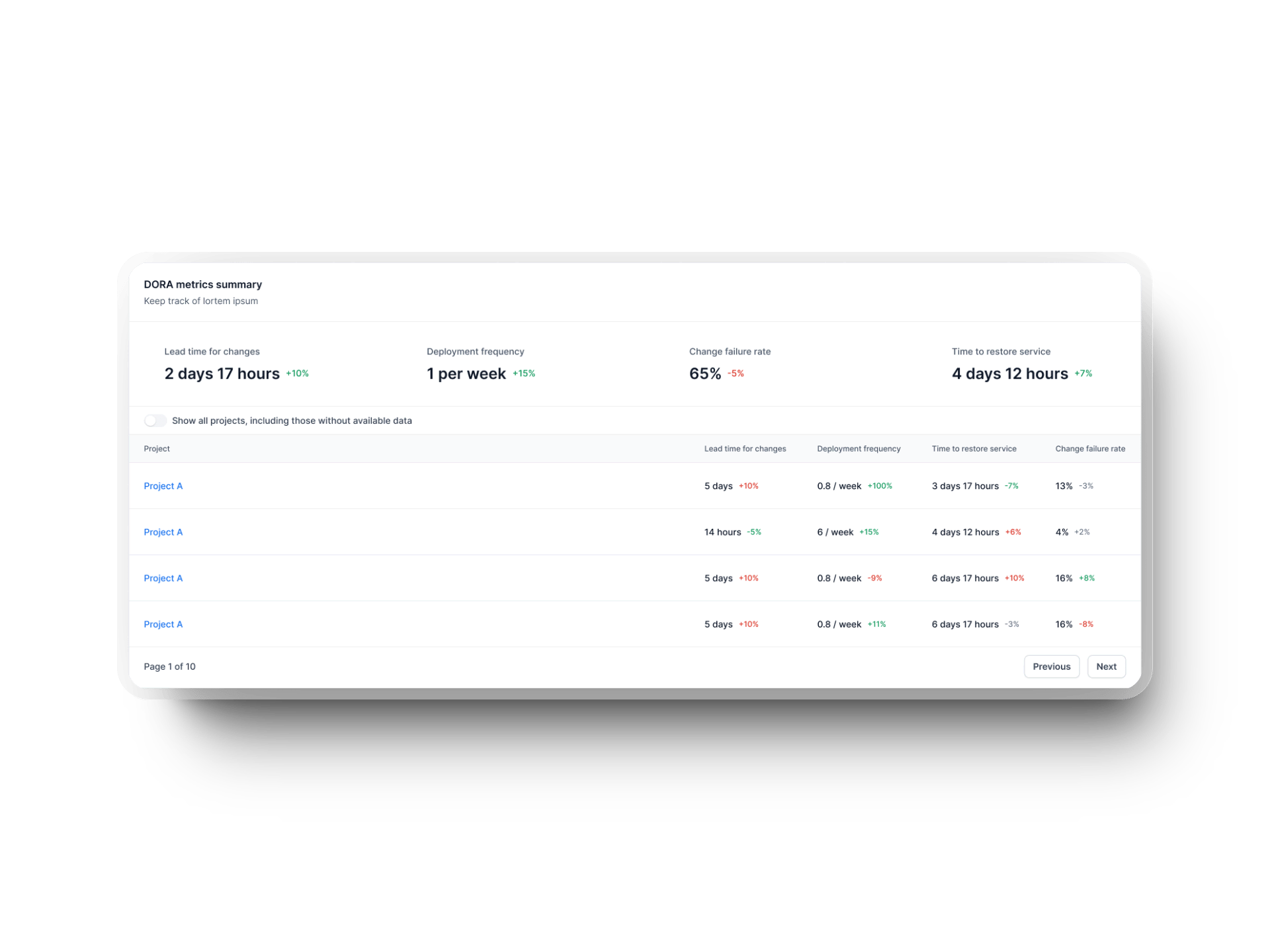Click the -5% trend beside 65%

736,374
